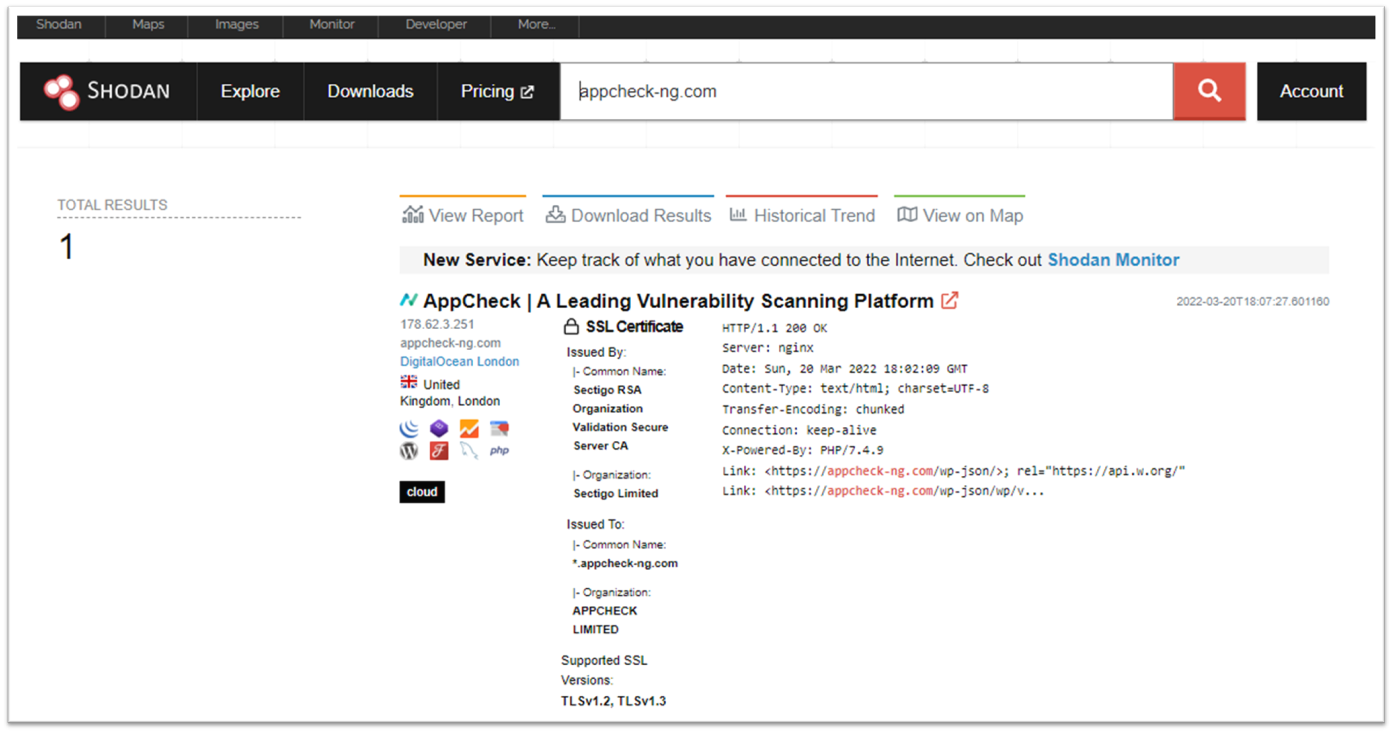The width and height of the screenshot is (1393, 733).
Task: Click the red search magnifier button
Action: click(1209, 91)
